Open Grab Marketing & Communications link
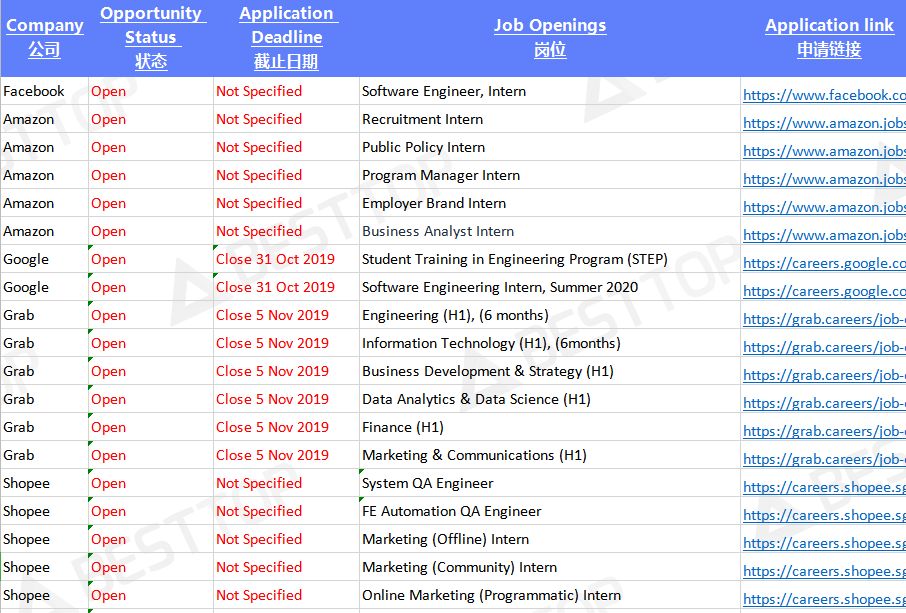Image resolution: width=906 pixels, height=613 pixels. 824,459
